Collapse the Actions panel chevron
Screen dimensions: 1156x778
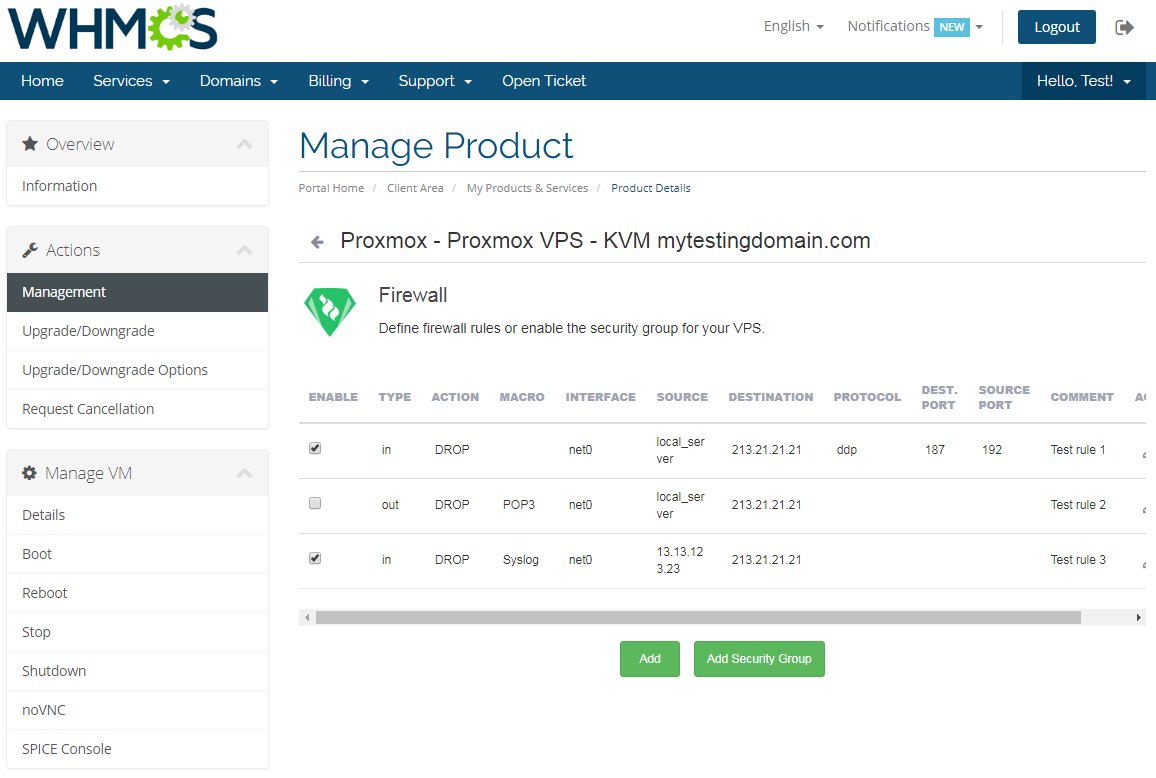point(245,250)
